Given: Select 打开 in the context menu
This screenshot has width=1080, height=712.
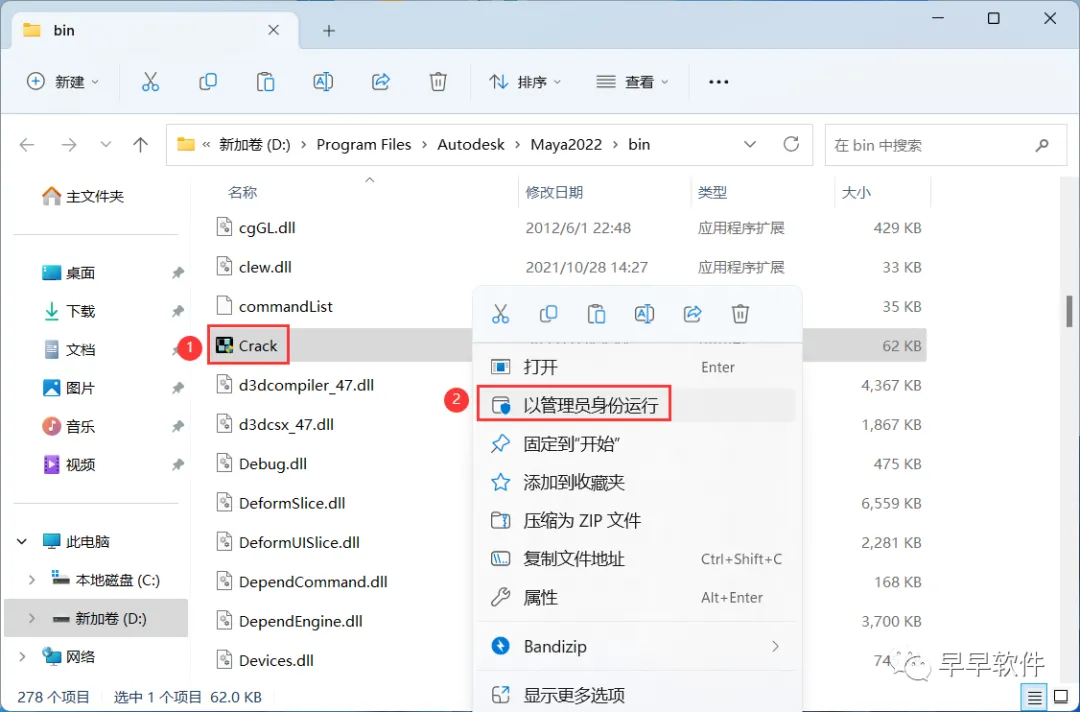Looking at the screenshot, I should [x=638, y=367].
